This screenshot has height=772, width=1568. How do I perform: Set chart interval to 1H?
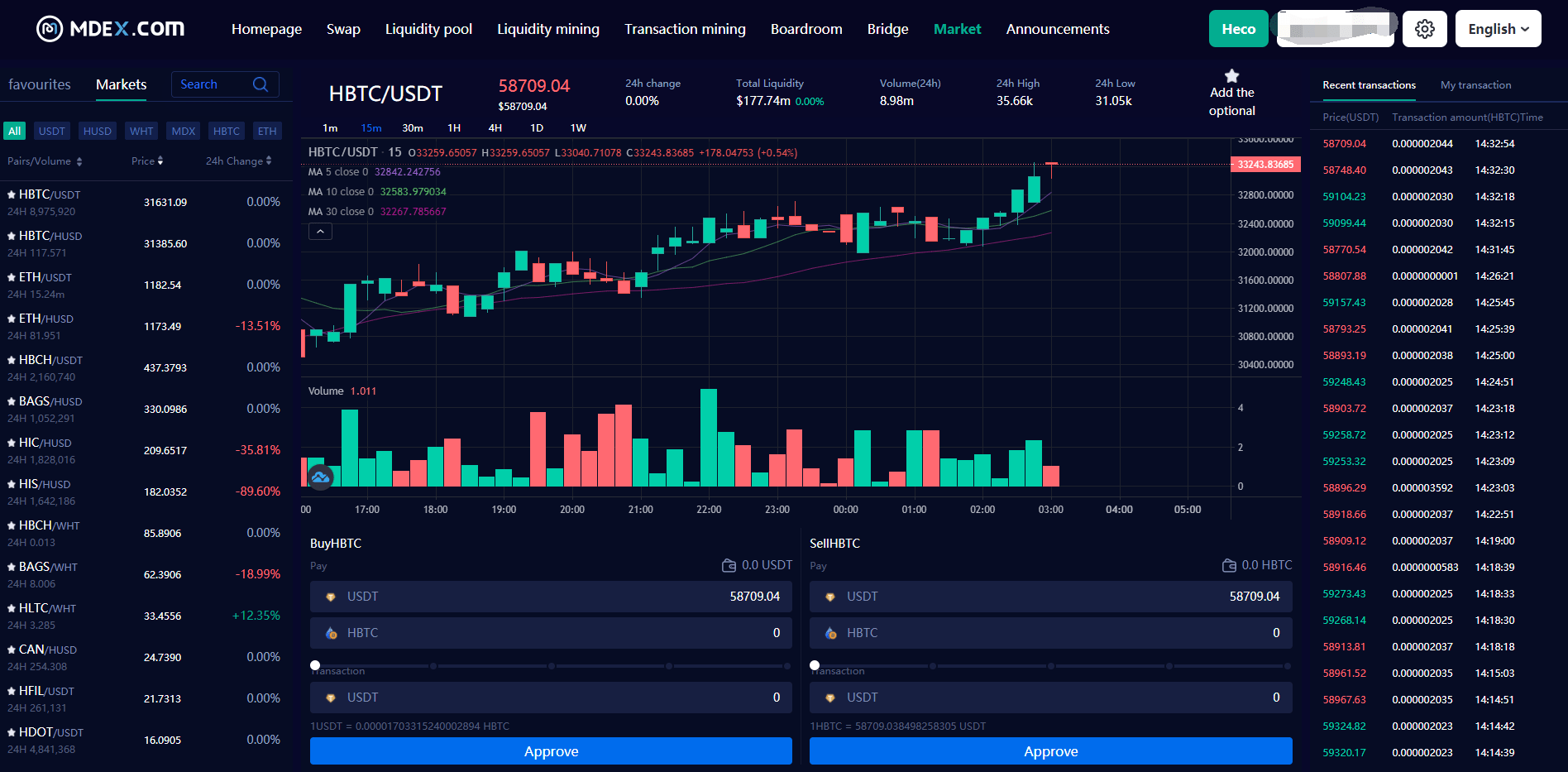454,128
